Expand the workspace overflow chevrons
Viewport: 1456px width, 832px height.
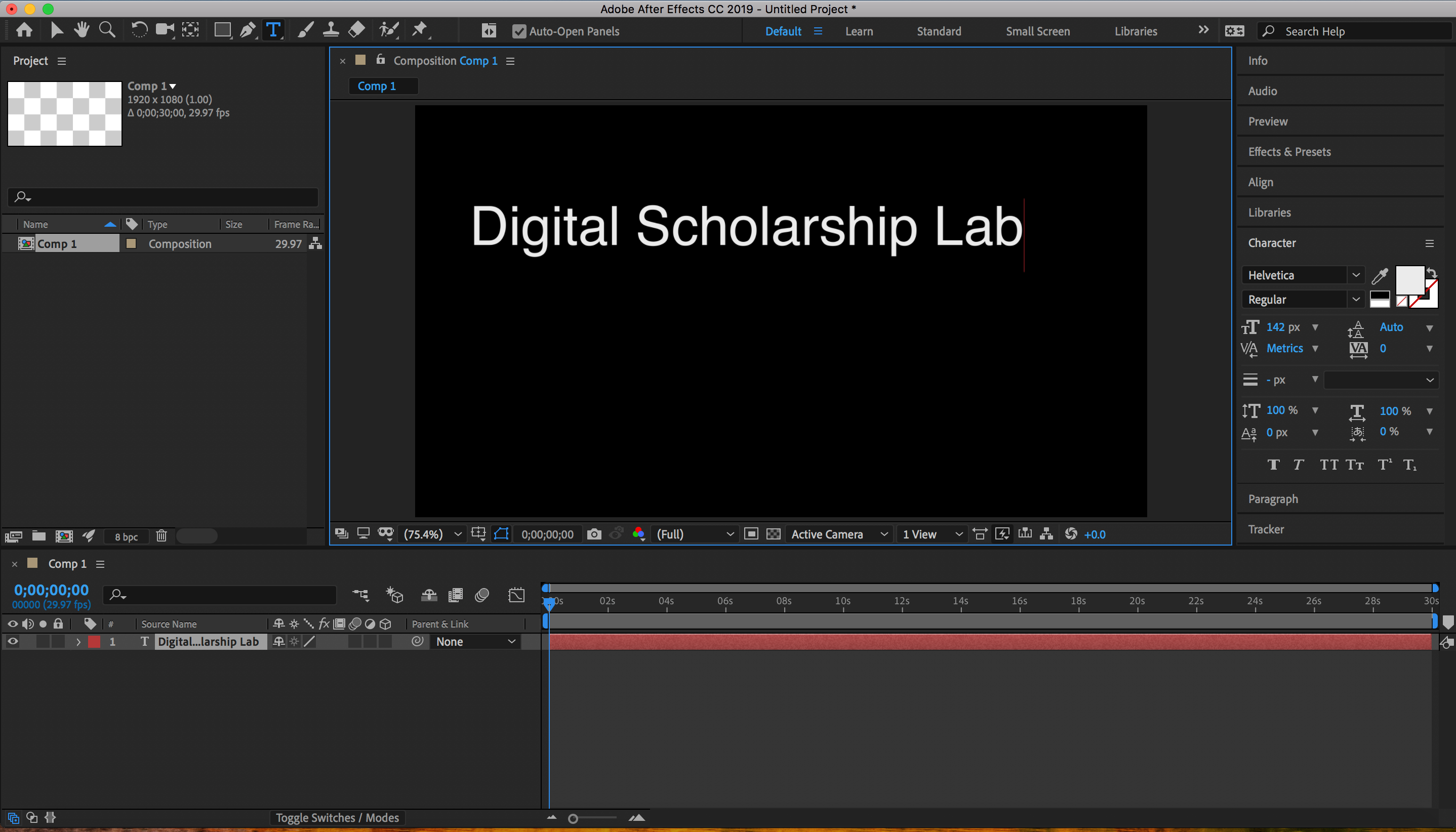click(1203, 30)
